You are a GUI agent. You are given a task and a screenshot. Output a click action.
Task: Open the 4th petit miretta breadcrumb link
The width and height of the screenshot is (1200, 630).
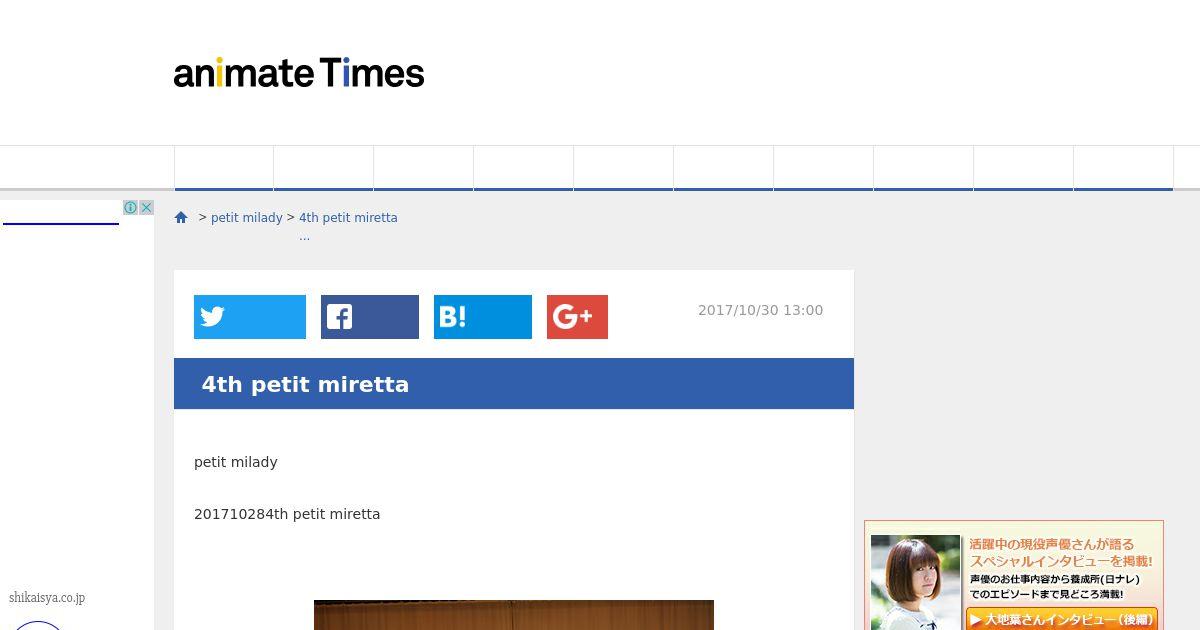click(x=348, y=217)
